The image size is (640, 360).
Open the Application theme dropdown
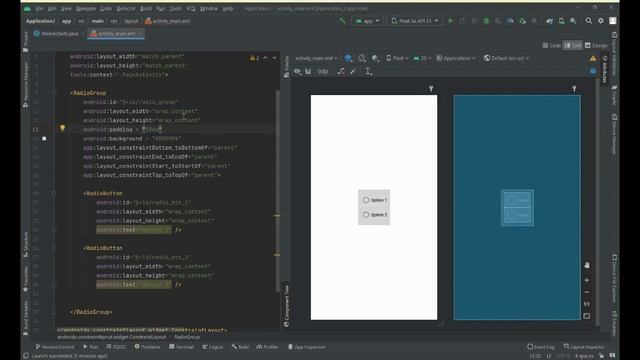[x=456, y=58]
